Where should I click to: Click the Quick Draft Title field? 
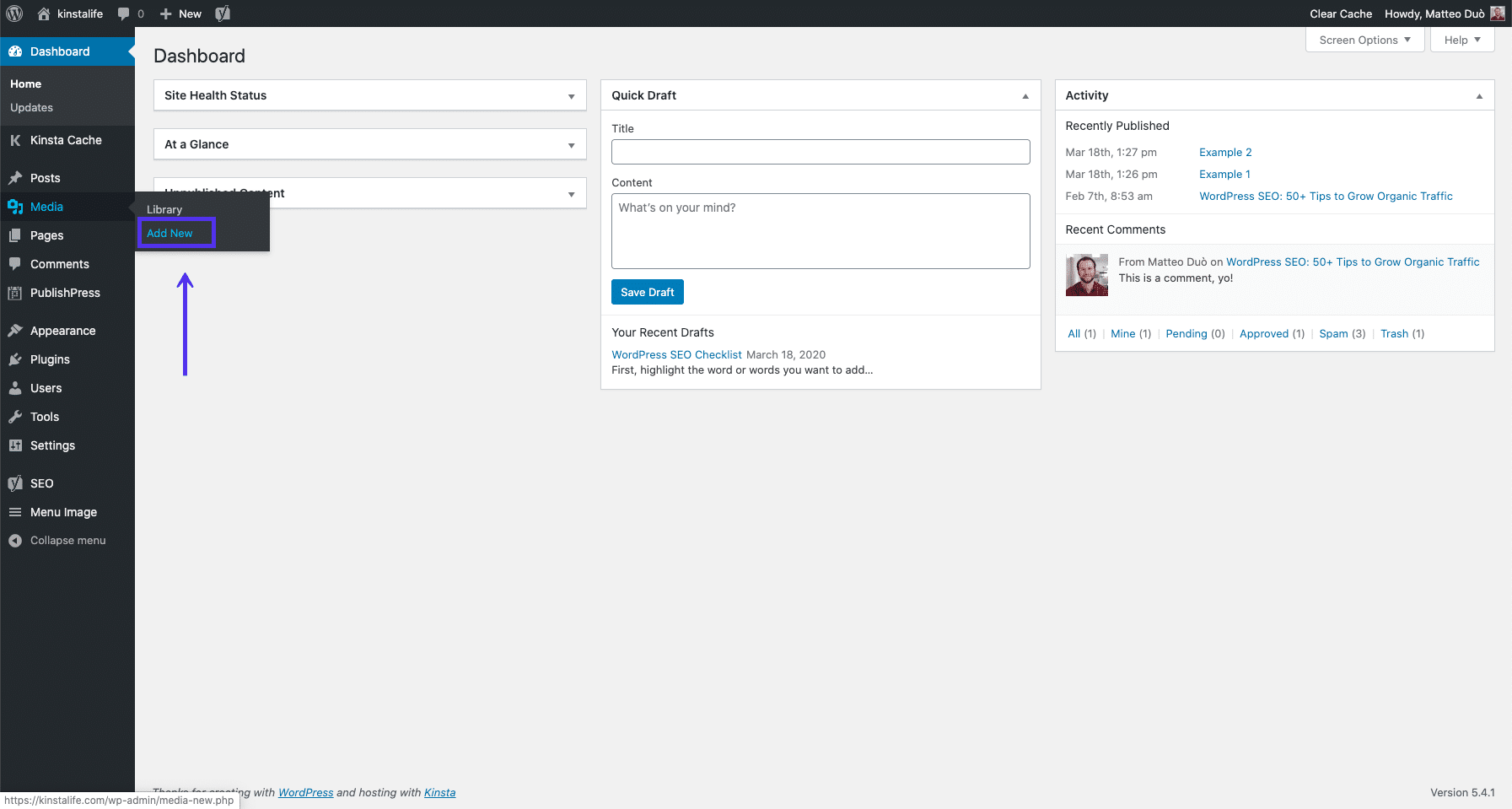click(x=820, y=152)
